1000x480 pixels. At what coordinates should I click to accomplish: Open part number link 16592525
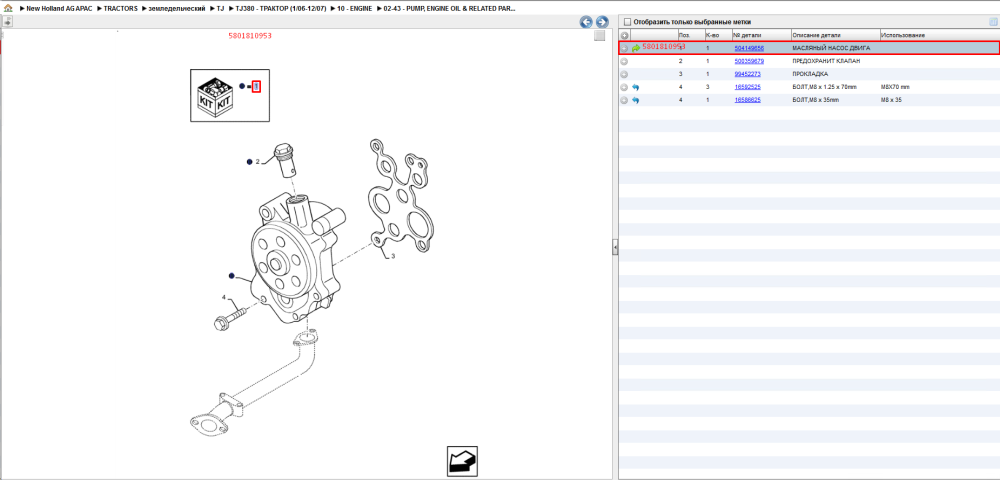click(747, 87)
